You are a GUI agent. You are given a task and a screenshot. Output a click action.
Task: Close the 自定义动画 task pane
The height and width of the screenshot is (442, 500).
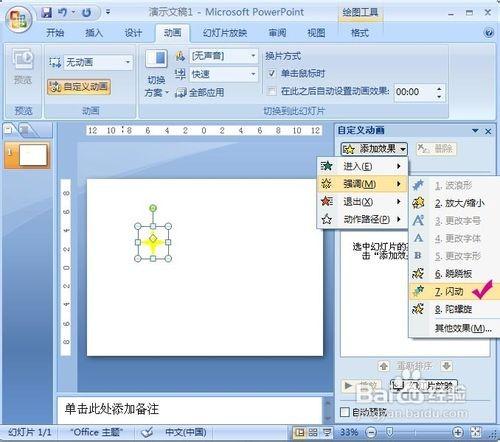[x=488, y=131]
